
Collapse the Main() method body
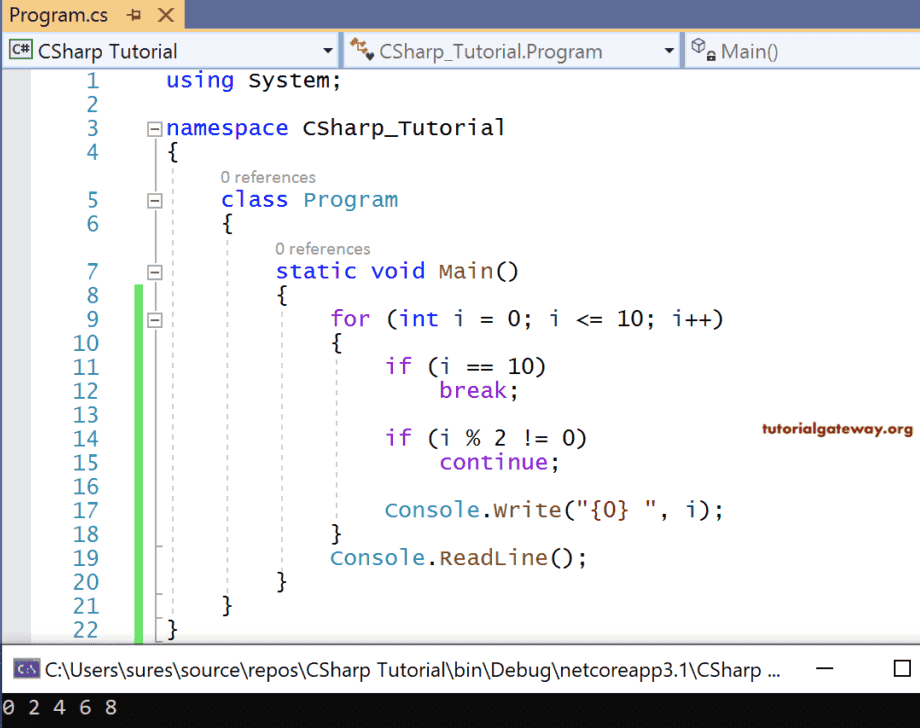pyautogui.click(x=155, y=271)
